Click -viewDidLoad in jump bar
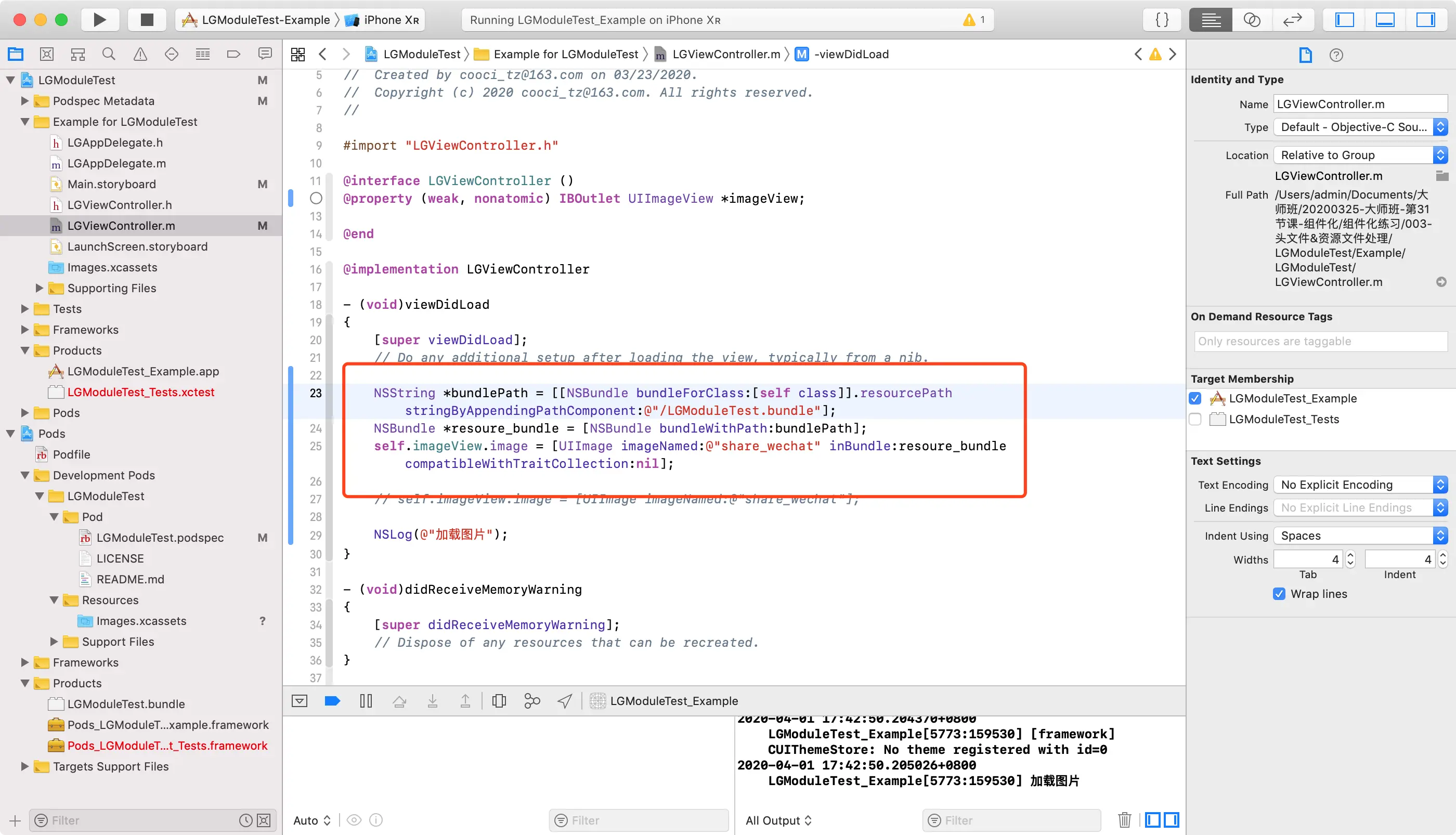This screenshot has height=835, width=1456. (851, 55)
